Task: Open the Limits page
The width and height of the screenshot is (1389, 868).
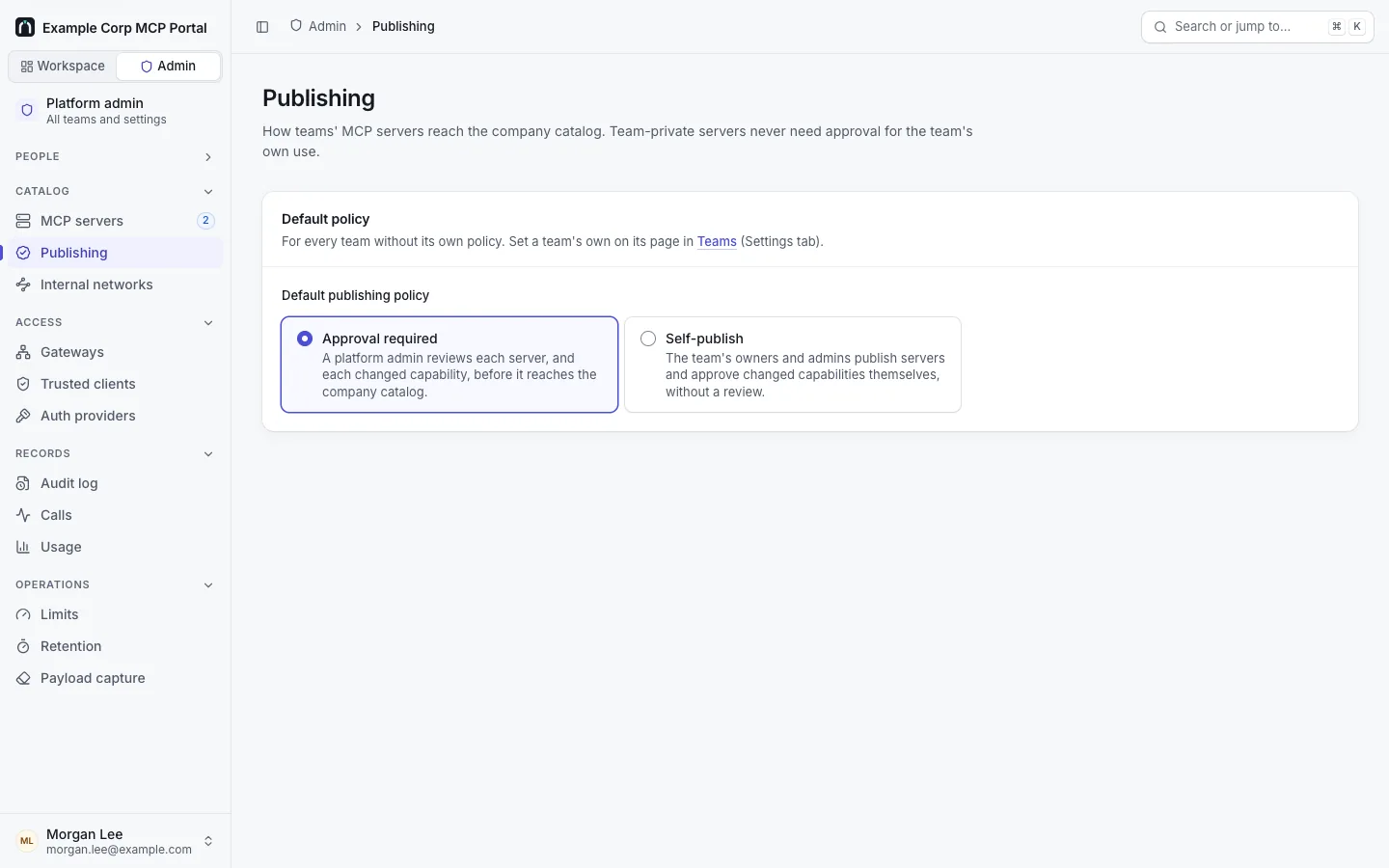Action: click(115, 614)
